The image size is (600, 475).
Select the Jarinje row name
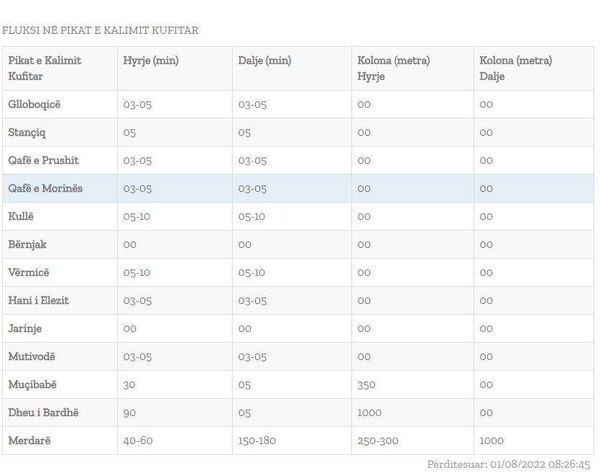[x=25, y=329]
